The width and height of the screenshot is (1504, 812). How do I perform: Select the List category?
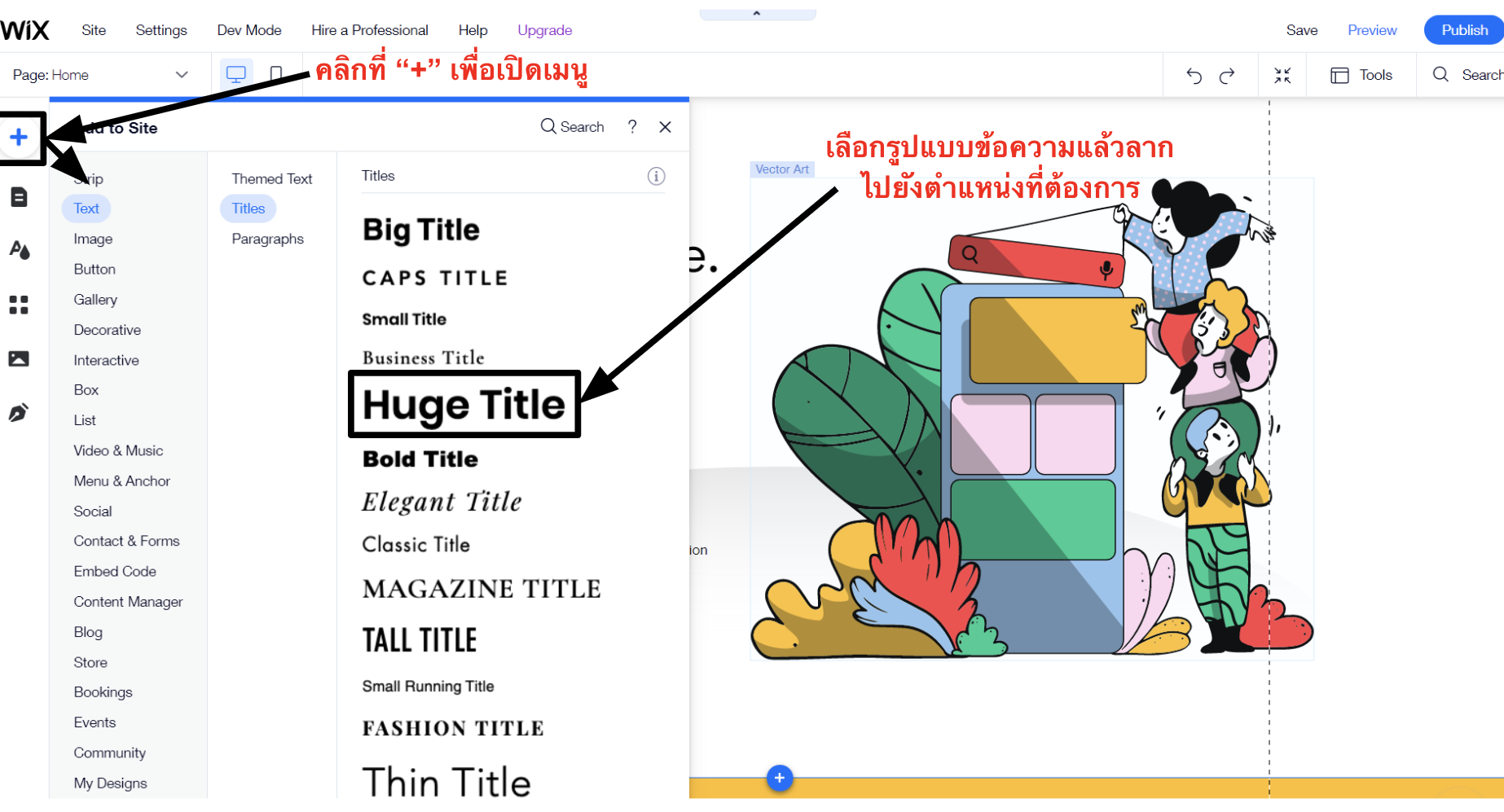point(85,420)
